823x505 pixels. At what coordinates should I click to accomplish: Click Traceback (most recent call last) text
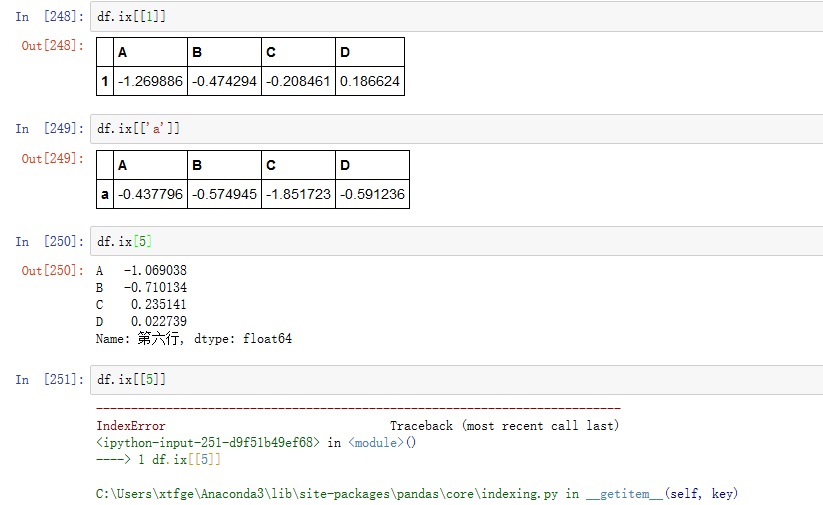pyautogui.click(x=504, y=426)
